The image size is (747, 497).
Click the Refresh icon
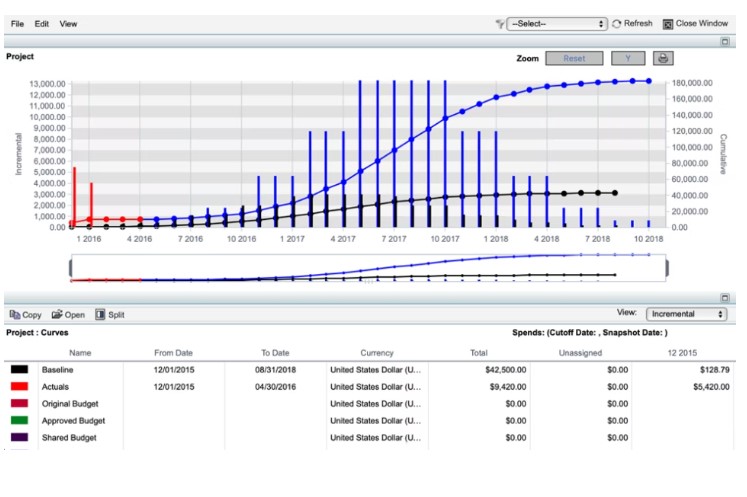point(617,23)
